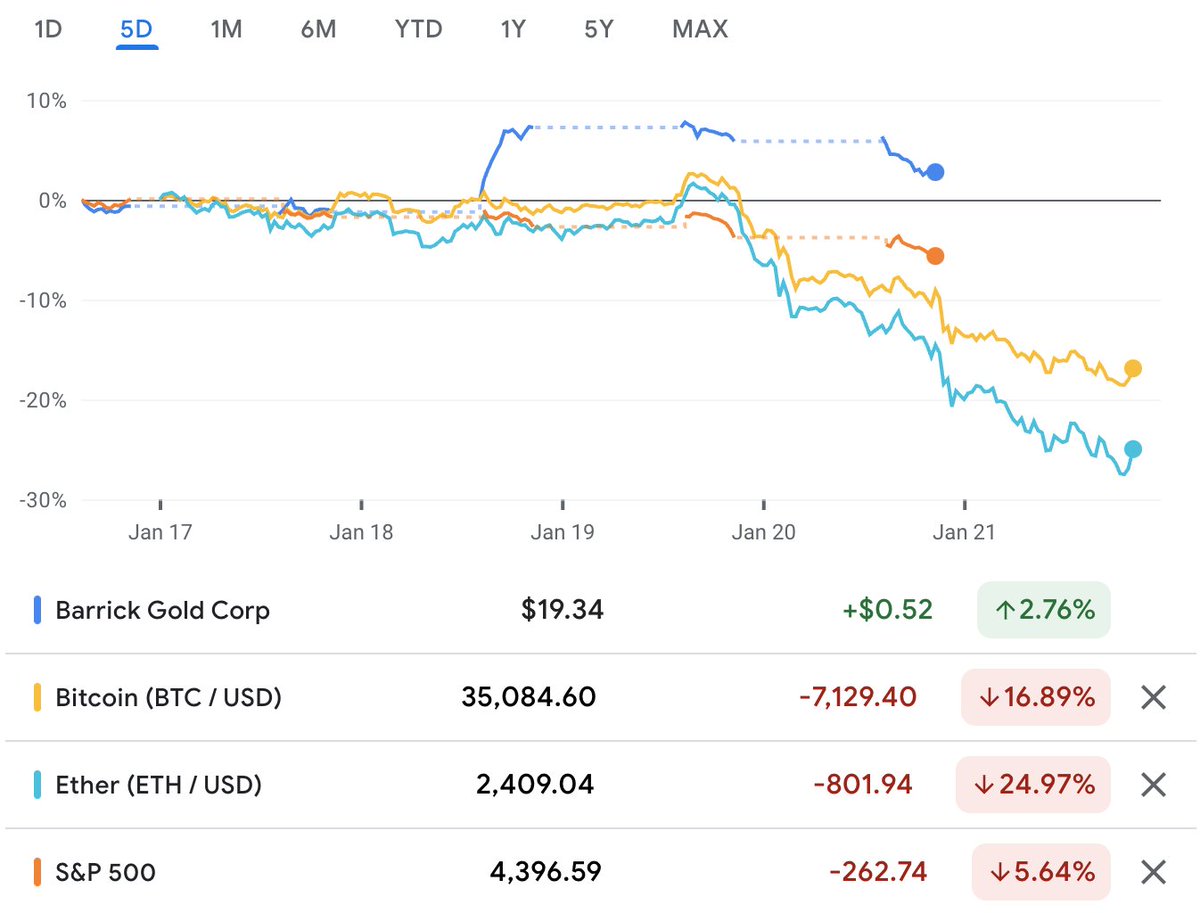Click the -7,129.40 change value

[857, 697]
